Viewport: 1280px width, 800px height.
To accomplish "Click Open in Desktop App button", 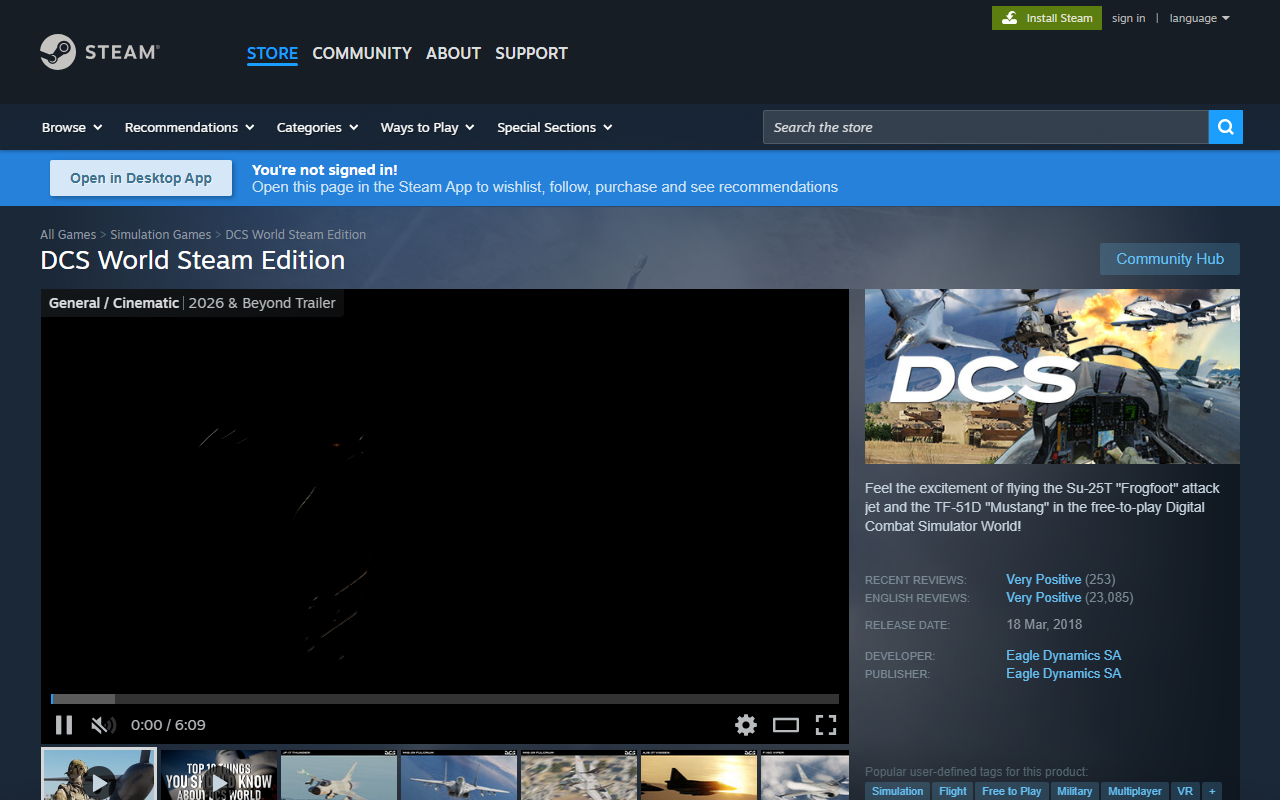I will click(141, 178).
